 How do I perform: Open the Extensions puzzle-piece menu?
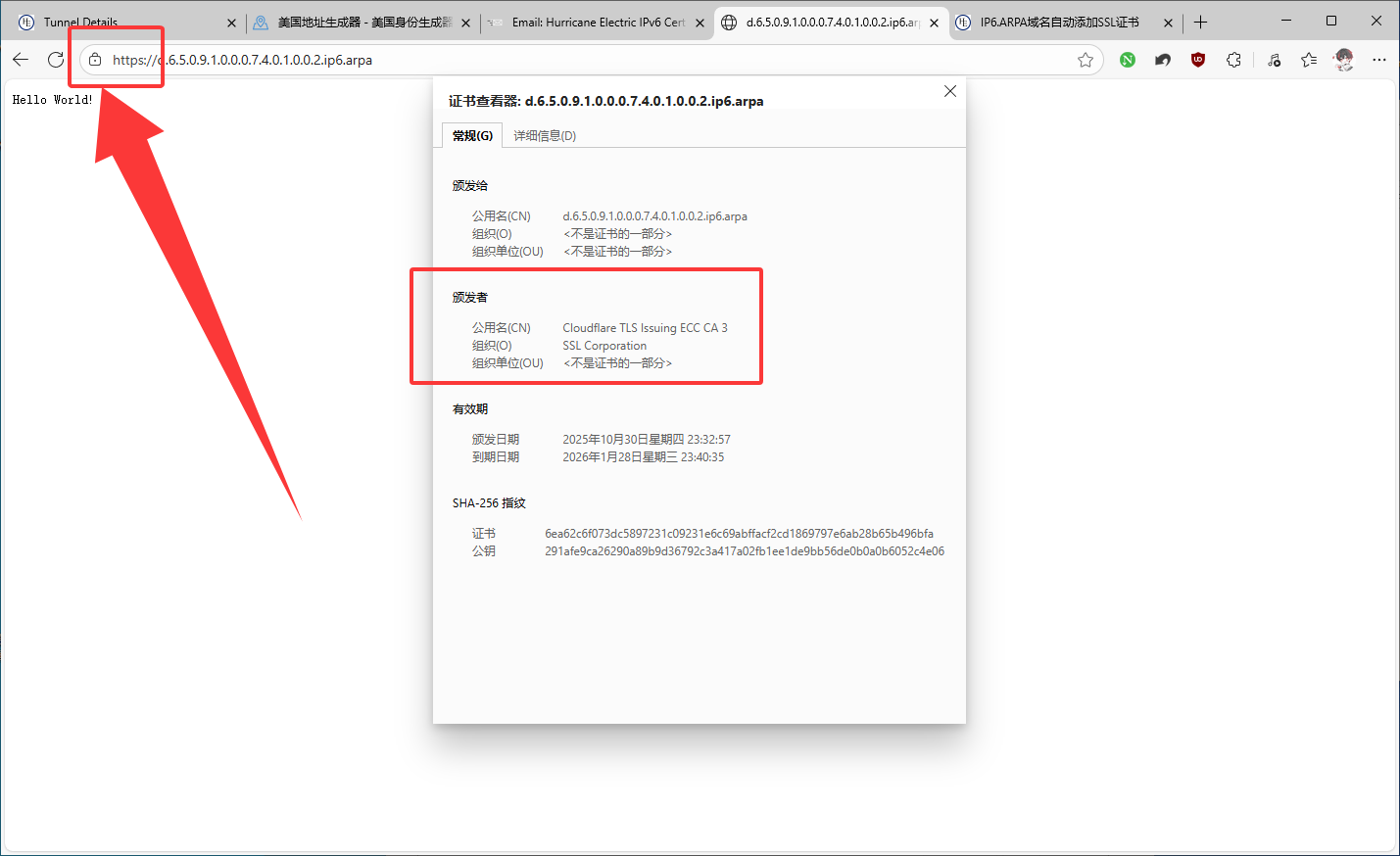(x=1233, y=60)
